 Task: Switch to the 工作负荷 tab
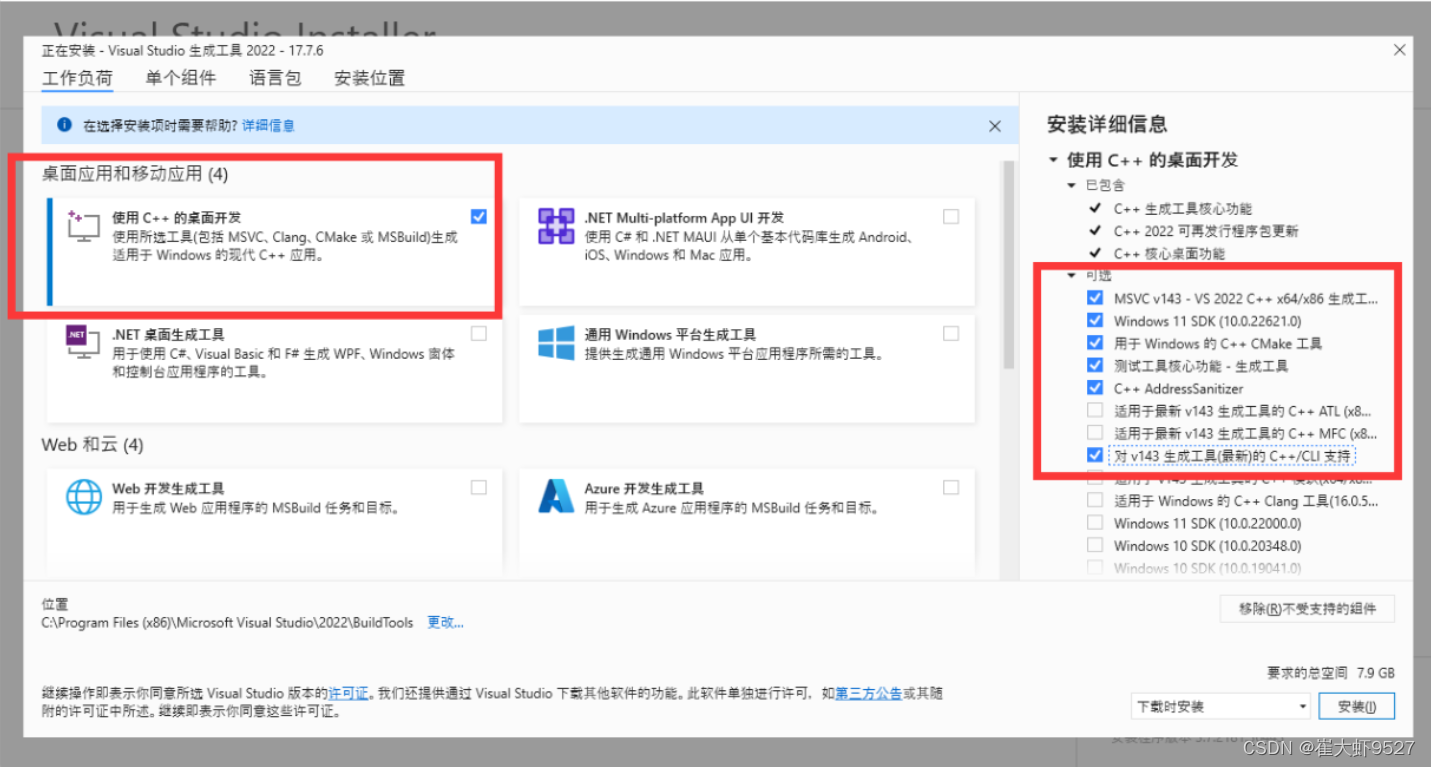[x=77, y=78]
